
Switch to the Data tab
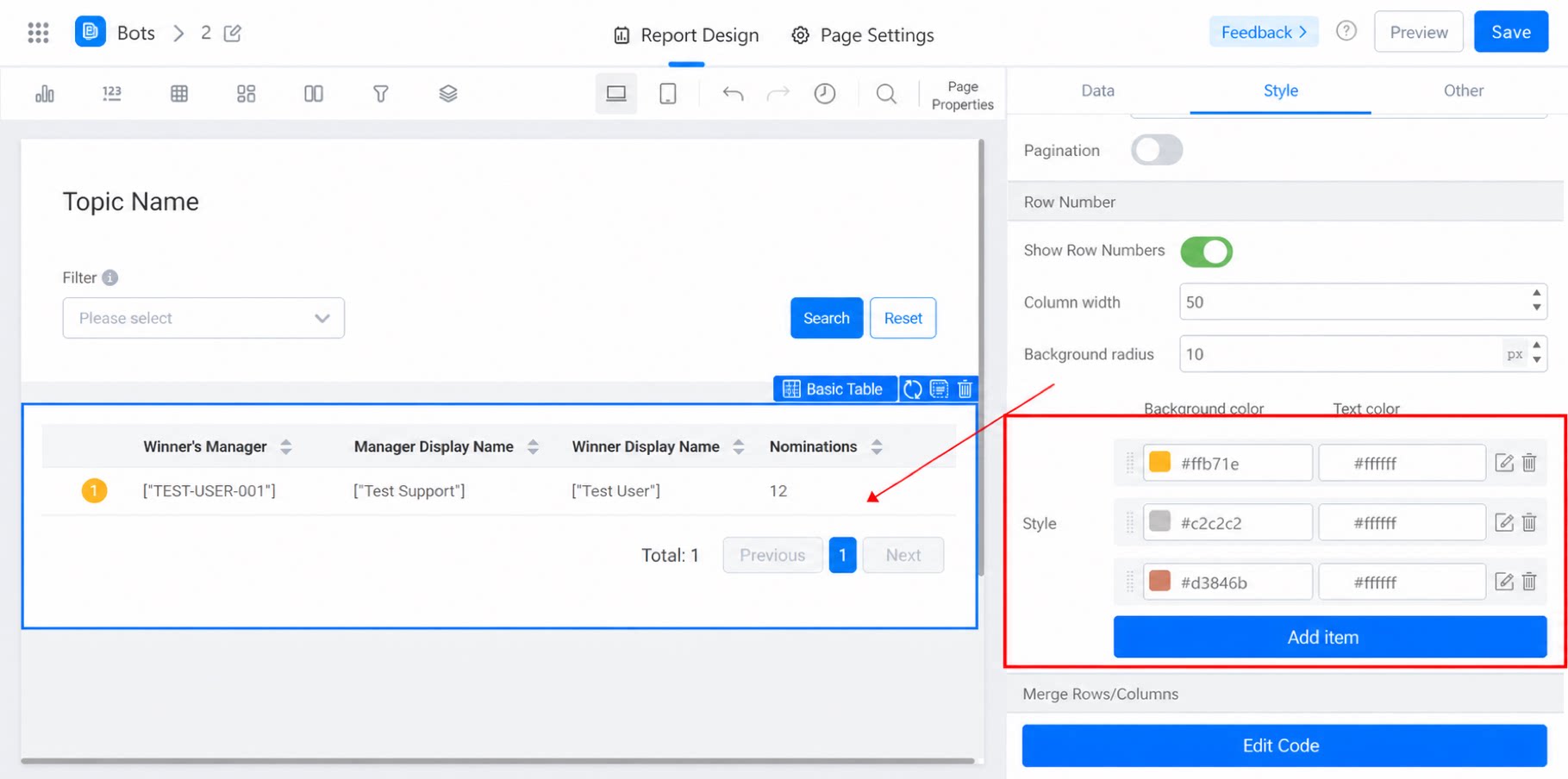point(1097,90)
